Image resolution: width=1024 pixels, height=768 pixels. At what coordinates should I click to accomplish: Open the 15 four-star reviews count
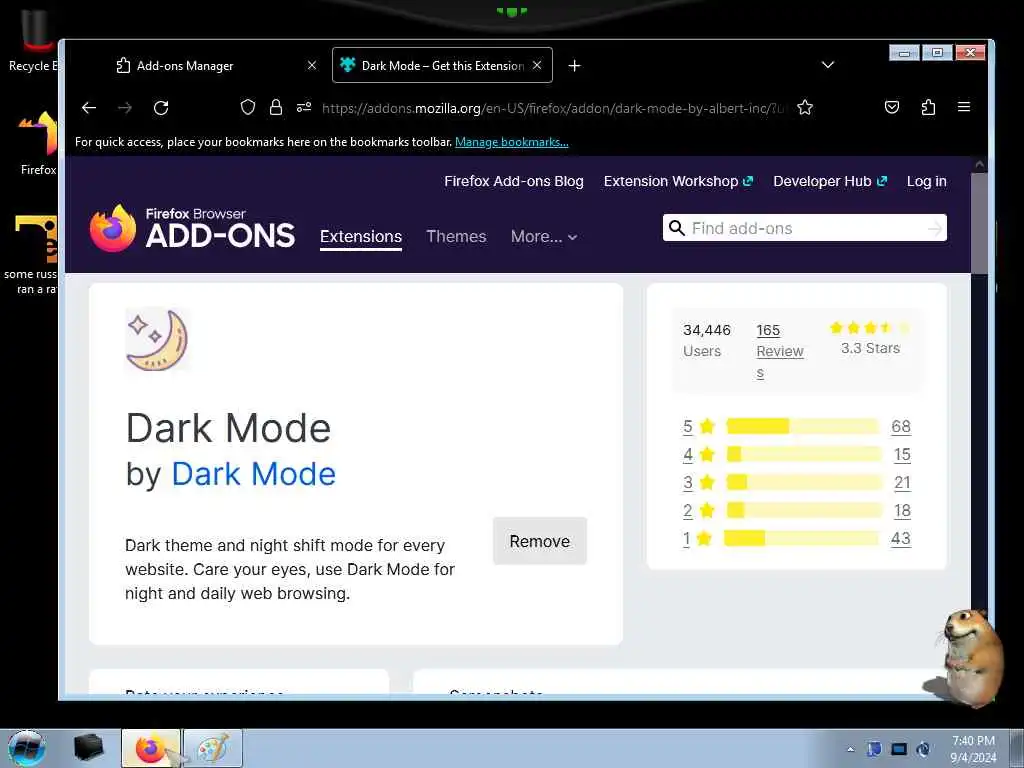[902, 455]
